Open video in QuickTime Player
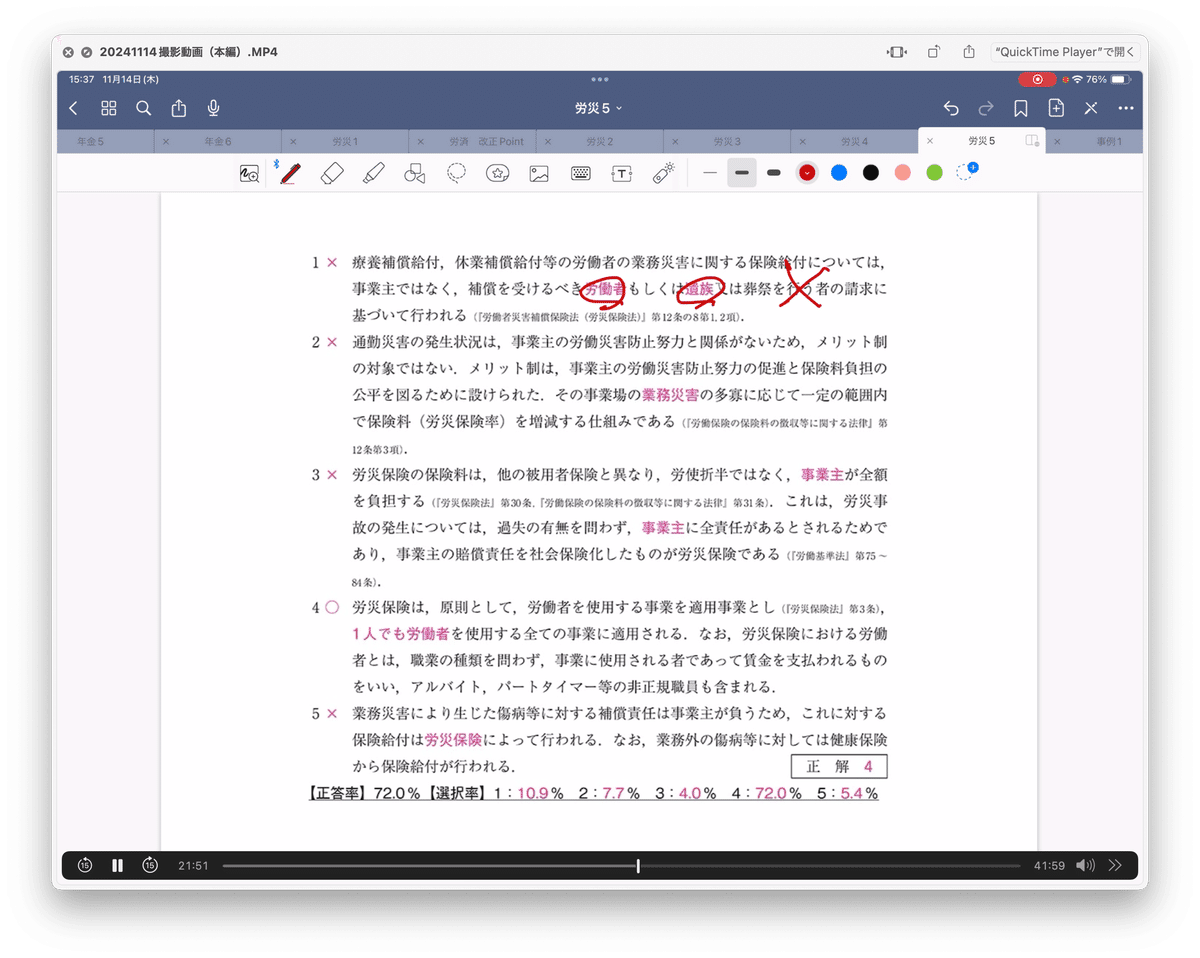 click(x=1065, y=52)
